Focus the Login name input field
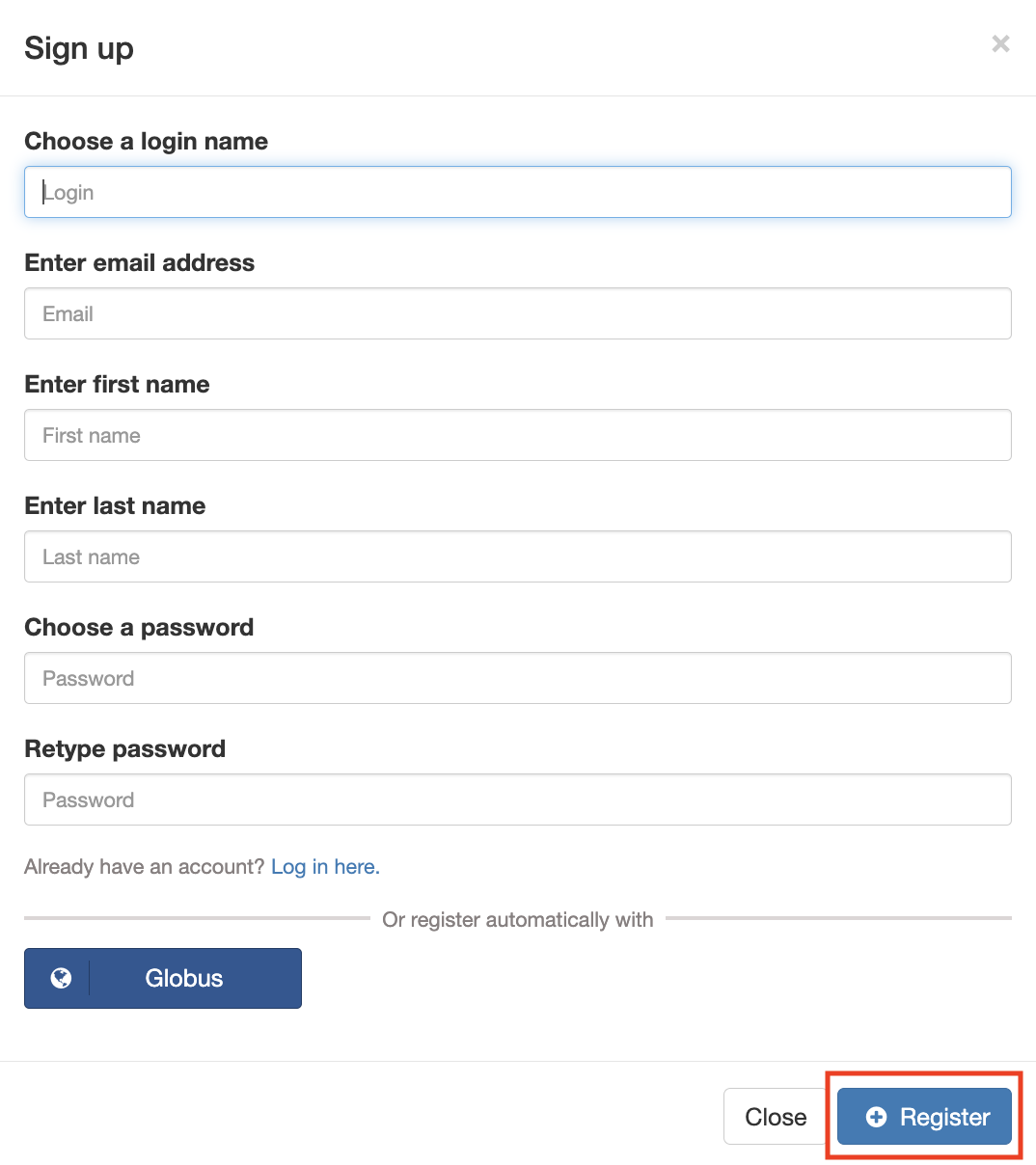Screen dimensions: 1036x1165 coord(517,192)
